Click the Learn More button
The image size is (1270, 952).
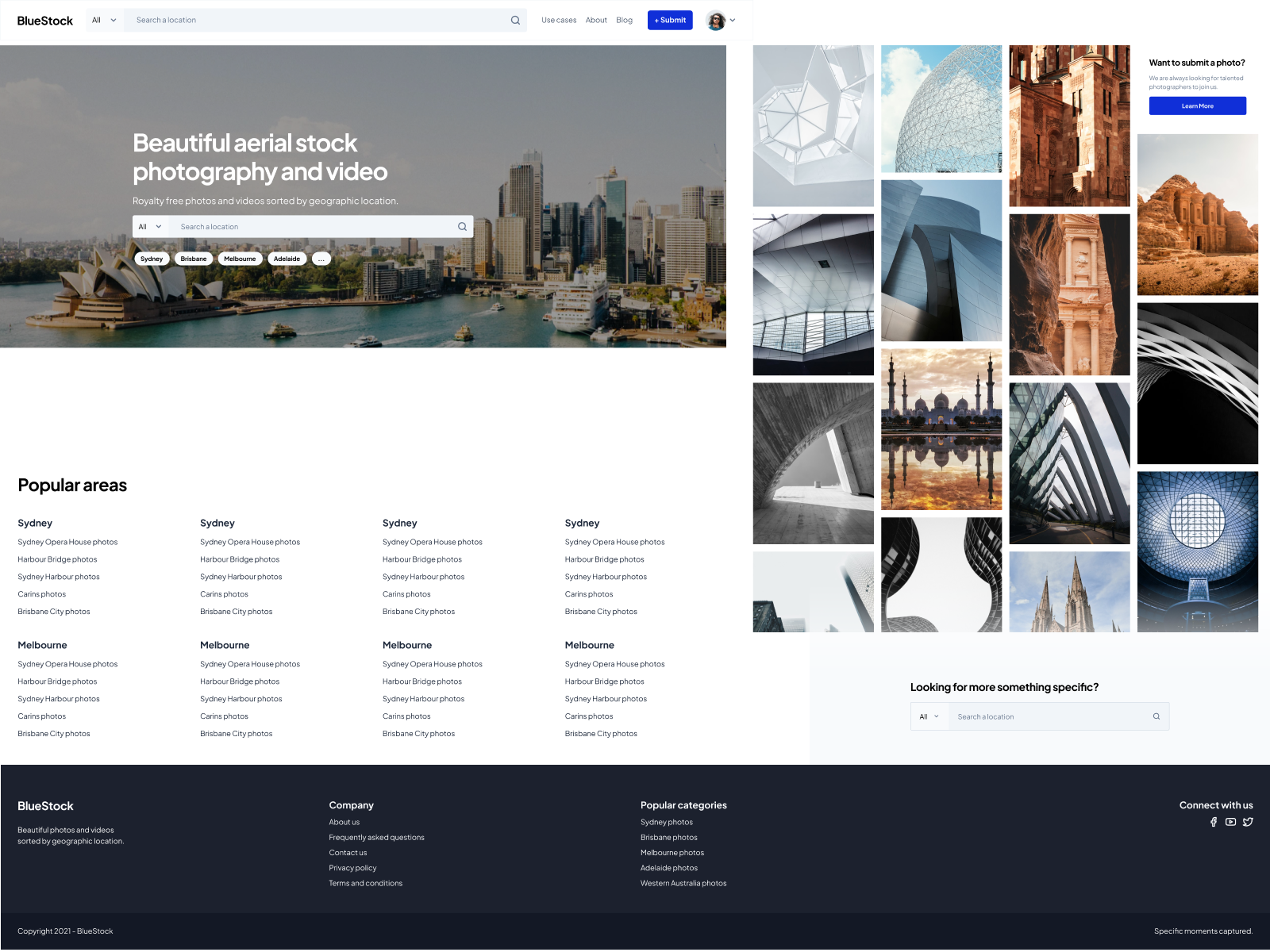tap(1197, 106)
